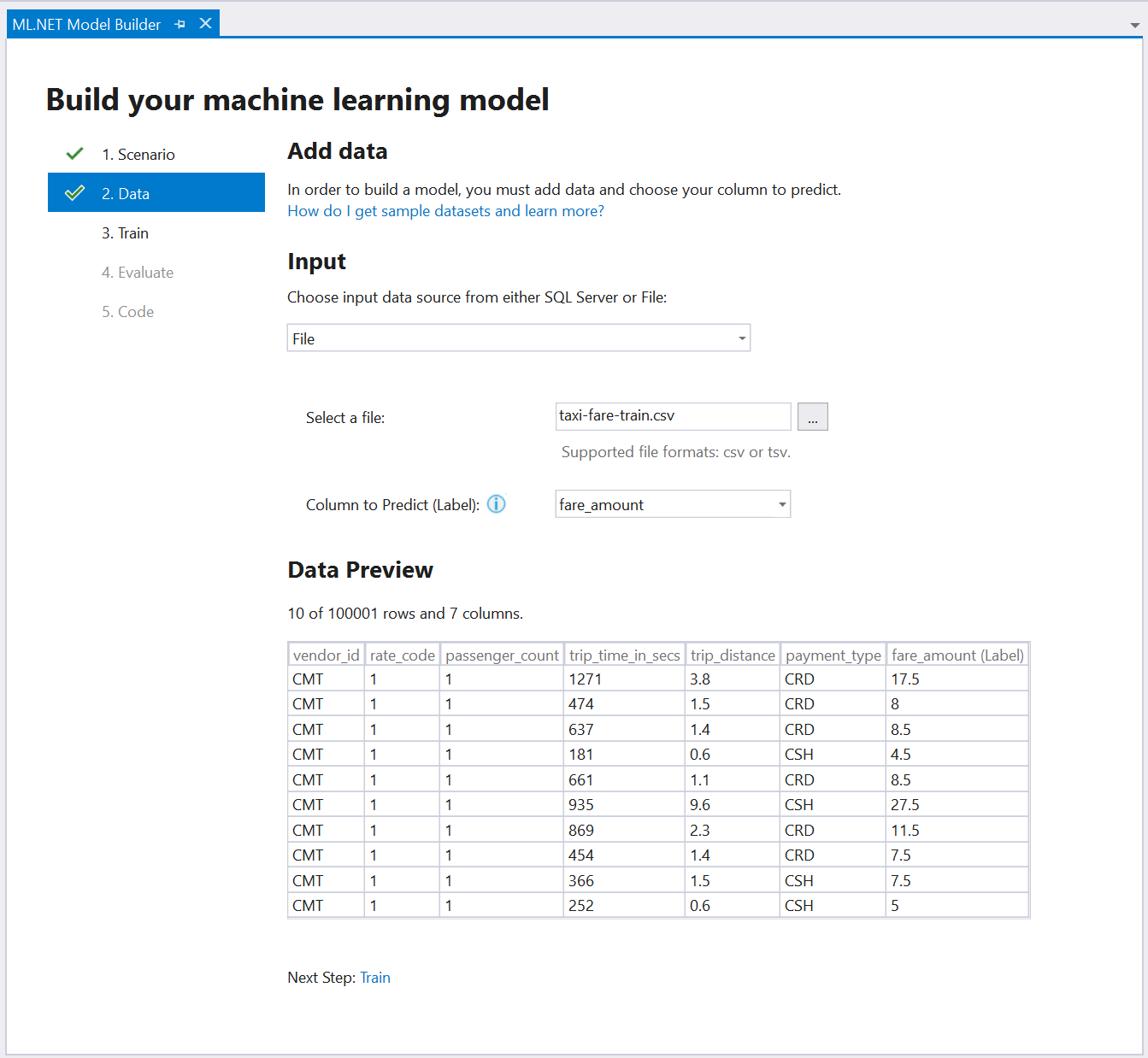Viewport: 1148px width, 1058px height.
Task: Click the trip_time_in_secs column header
Action: pos(624,655)
